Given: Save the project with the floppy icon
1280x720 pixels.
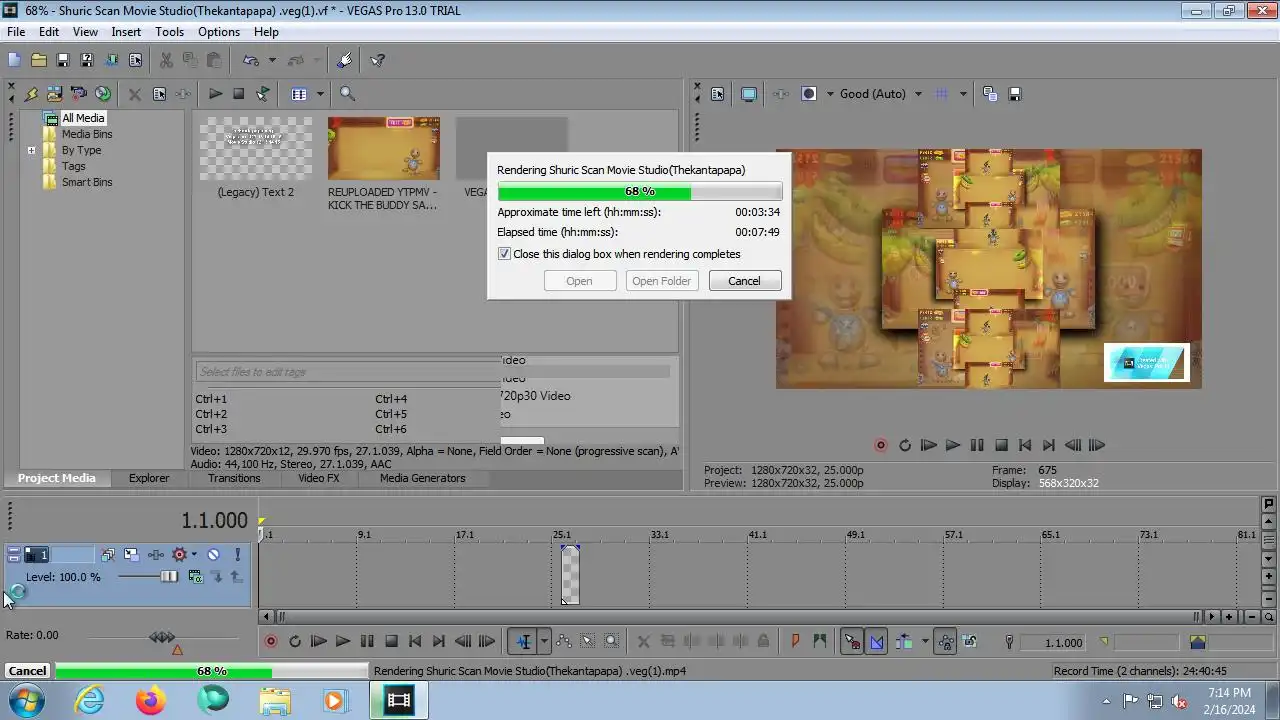Looking at the screenshot, I should [x=62, y=60].
